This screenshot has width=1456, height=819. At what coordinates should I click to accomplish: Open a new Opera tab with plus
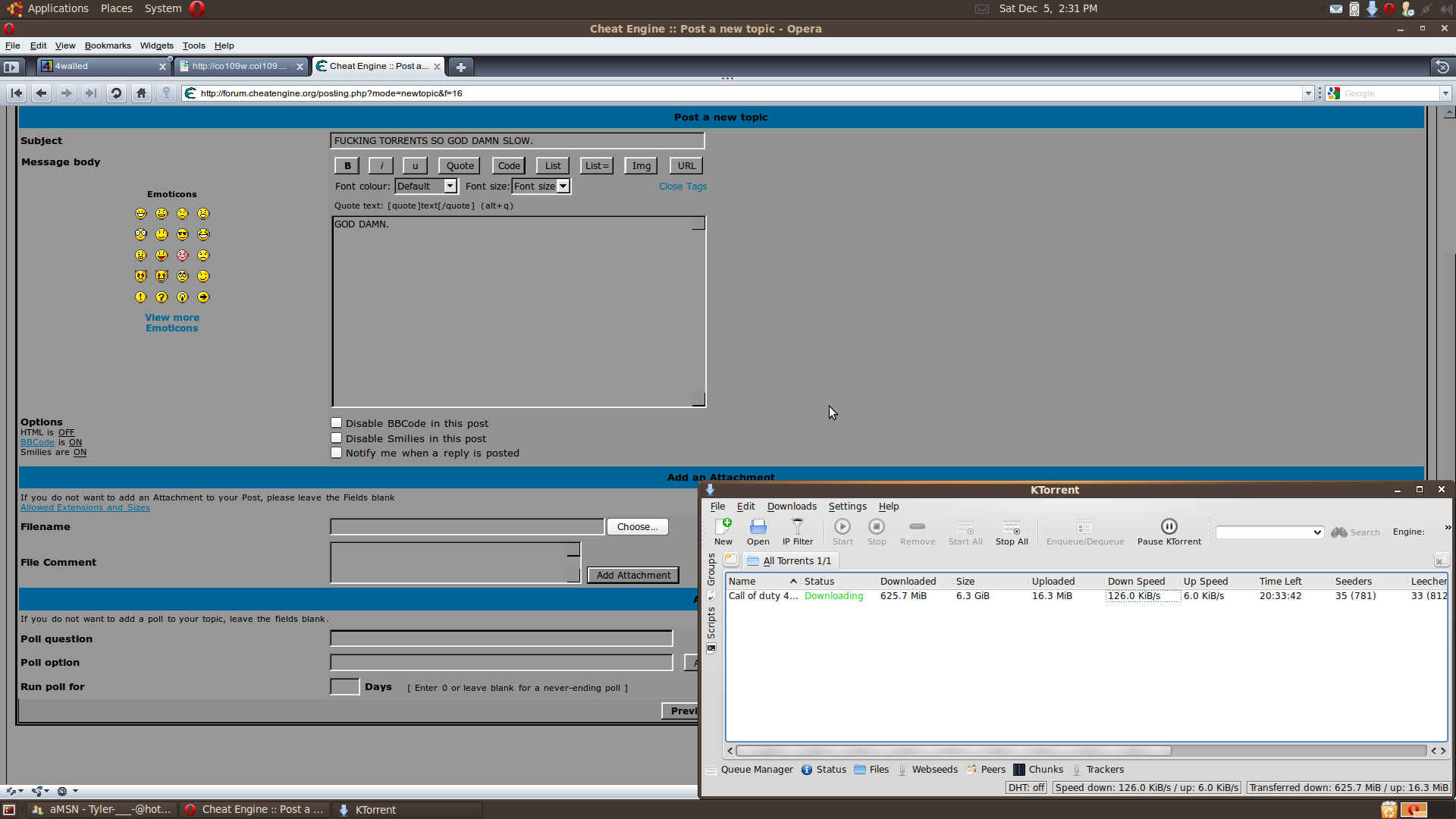coord(460,67)
